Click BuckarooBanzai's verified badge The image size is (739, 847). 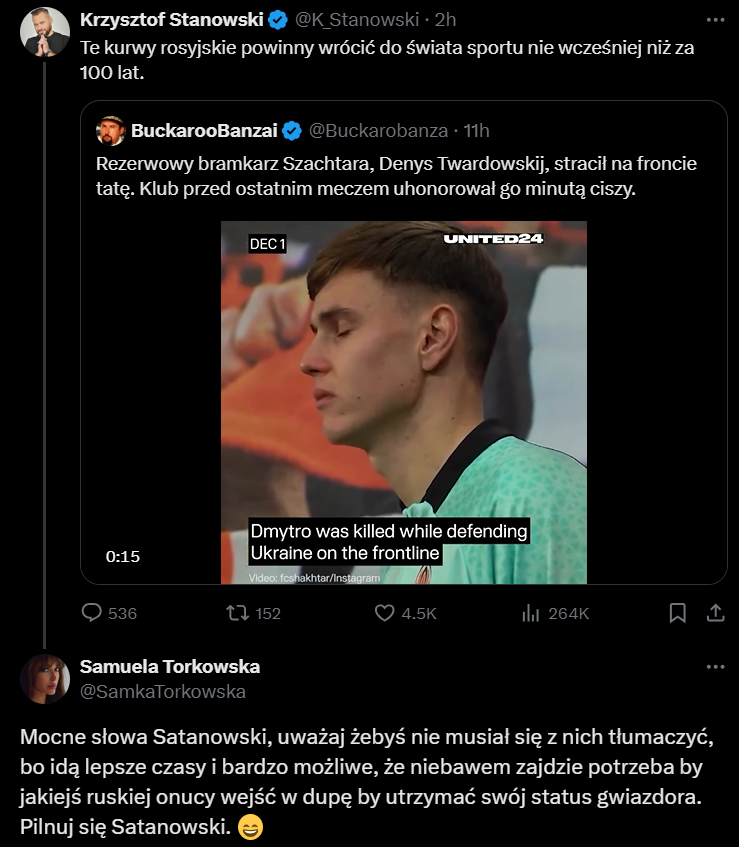[292, 130]
